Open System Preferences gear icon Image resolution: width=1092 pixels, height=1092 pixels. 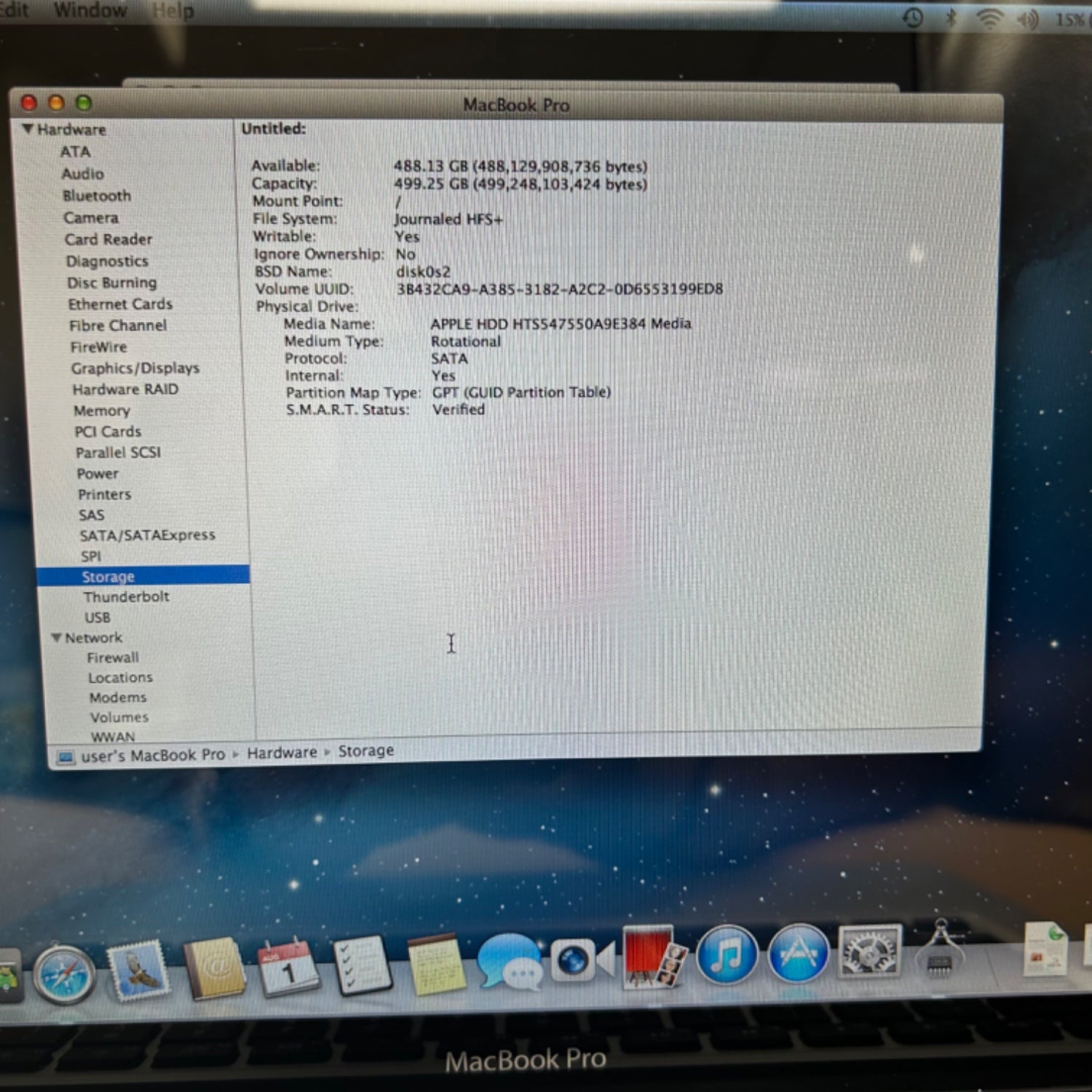870,951
